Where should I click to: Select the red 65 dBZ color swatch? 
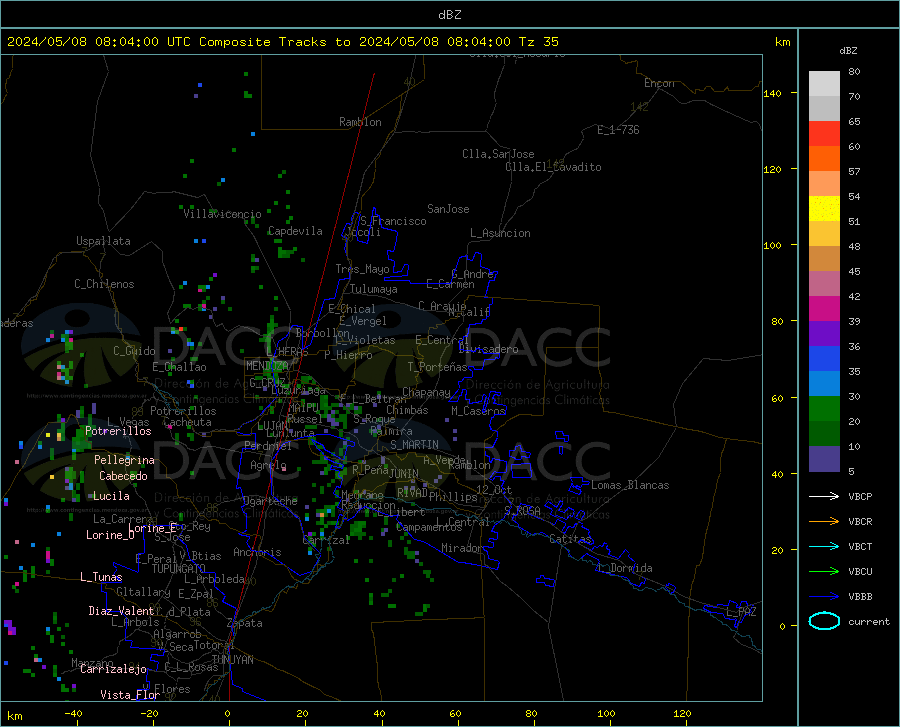pyautogui.click(x=824, y=134)
